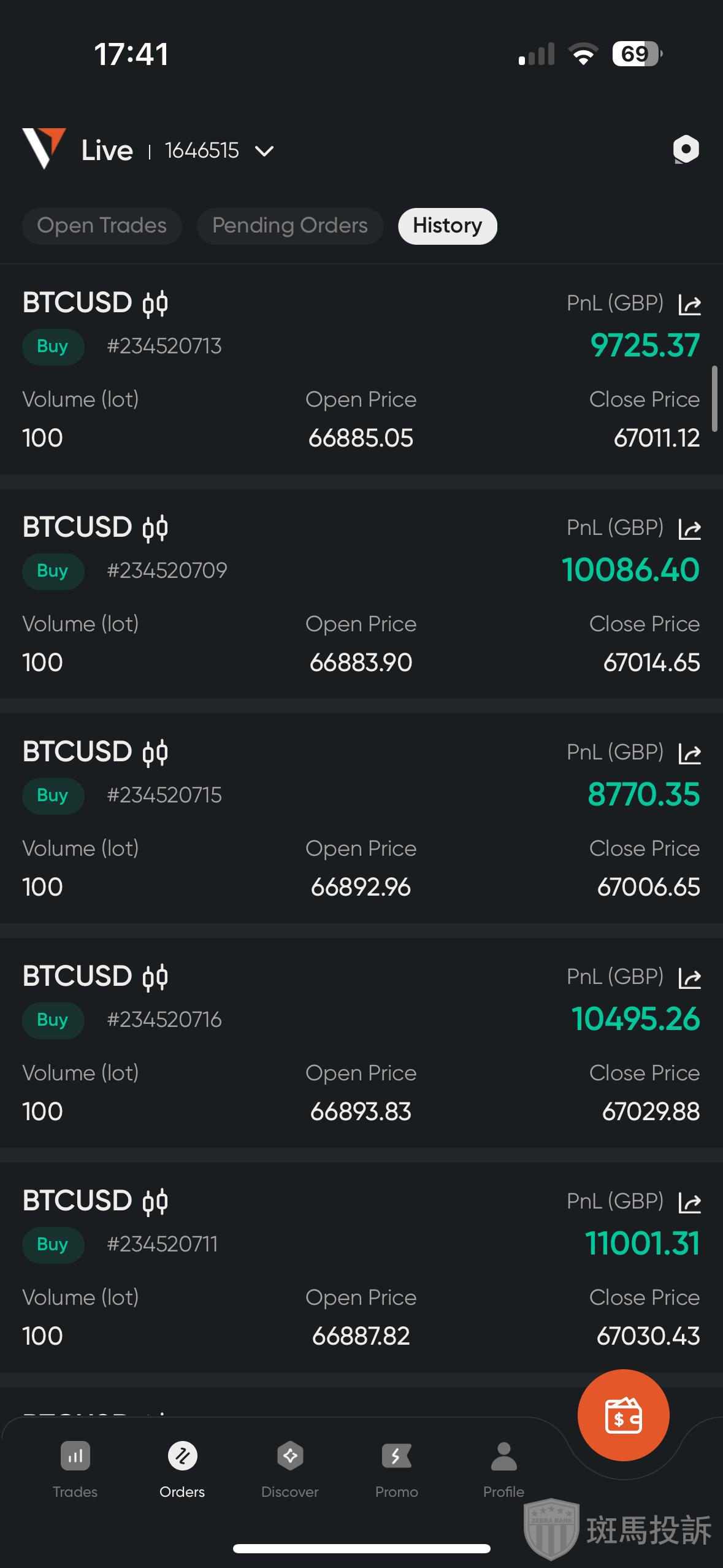Share PnL of order #234520709
The image size is (723, 1568).
pyautogui.click(x=690, y=529)
